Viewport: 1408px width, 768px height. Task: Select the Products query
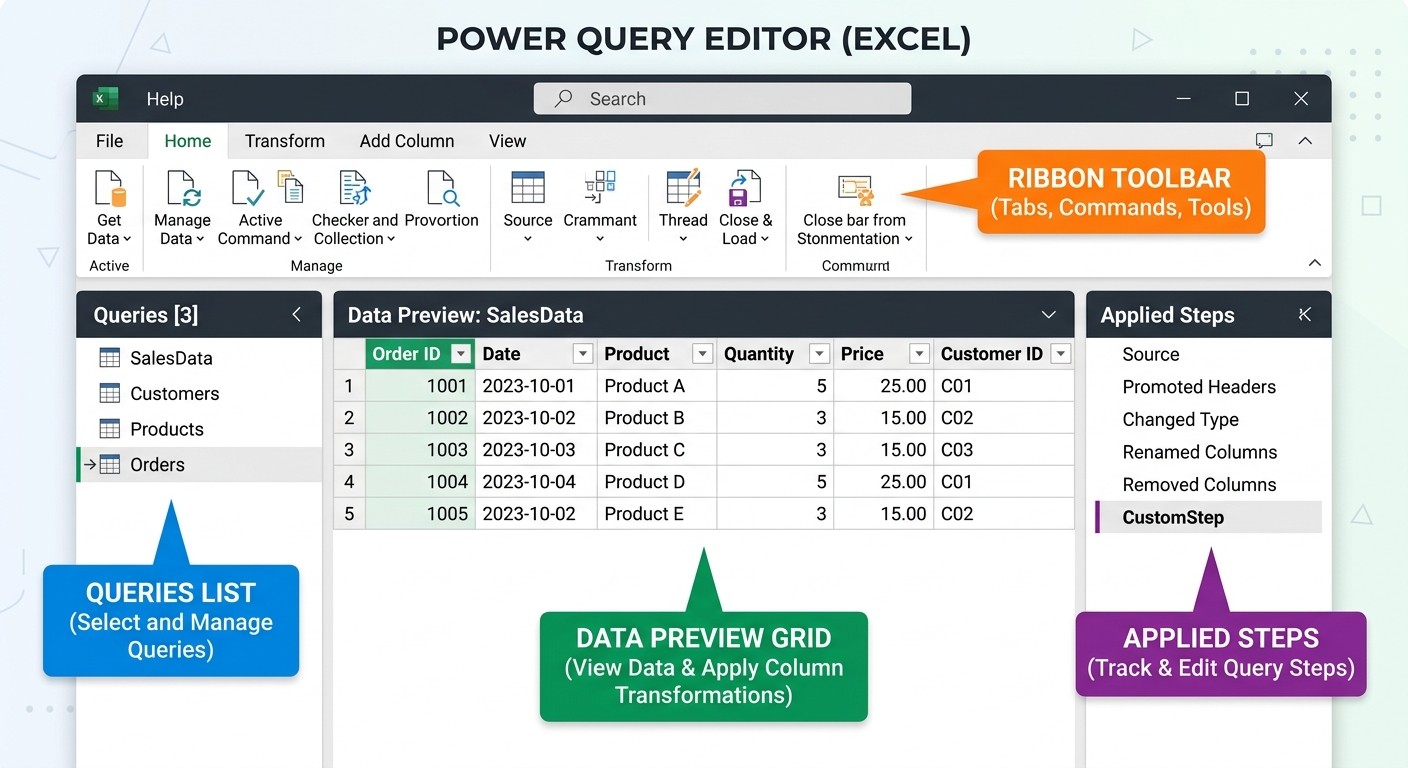click(x=199, y=429)
